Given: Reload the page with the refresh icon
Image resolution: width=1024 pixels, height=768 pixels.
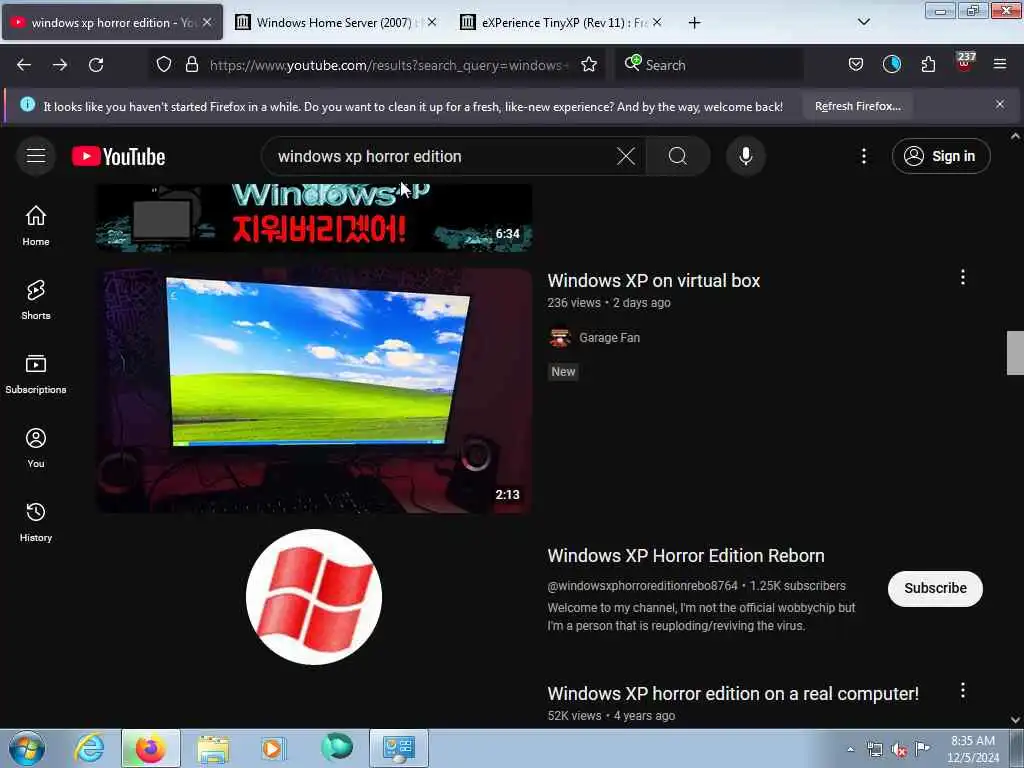Looking at the screenshot, I should (96, 65).
